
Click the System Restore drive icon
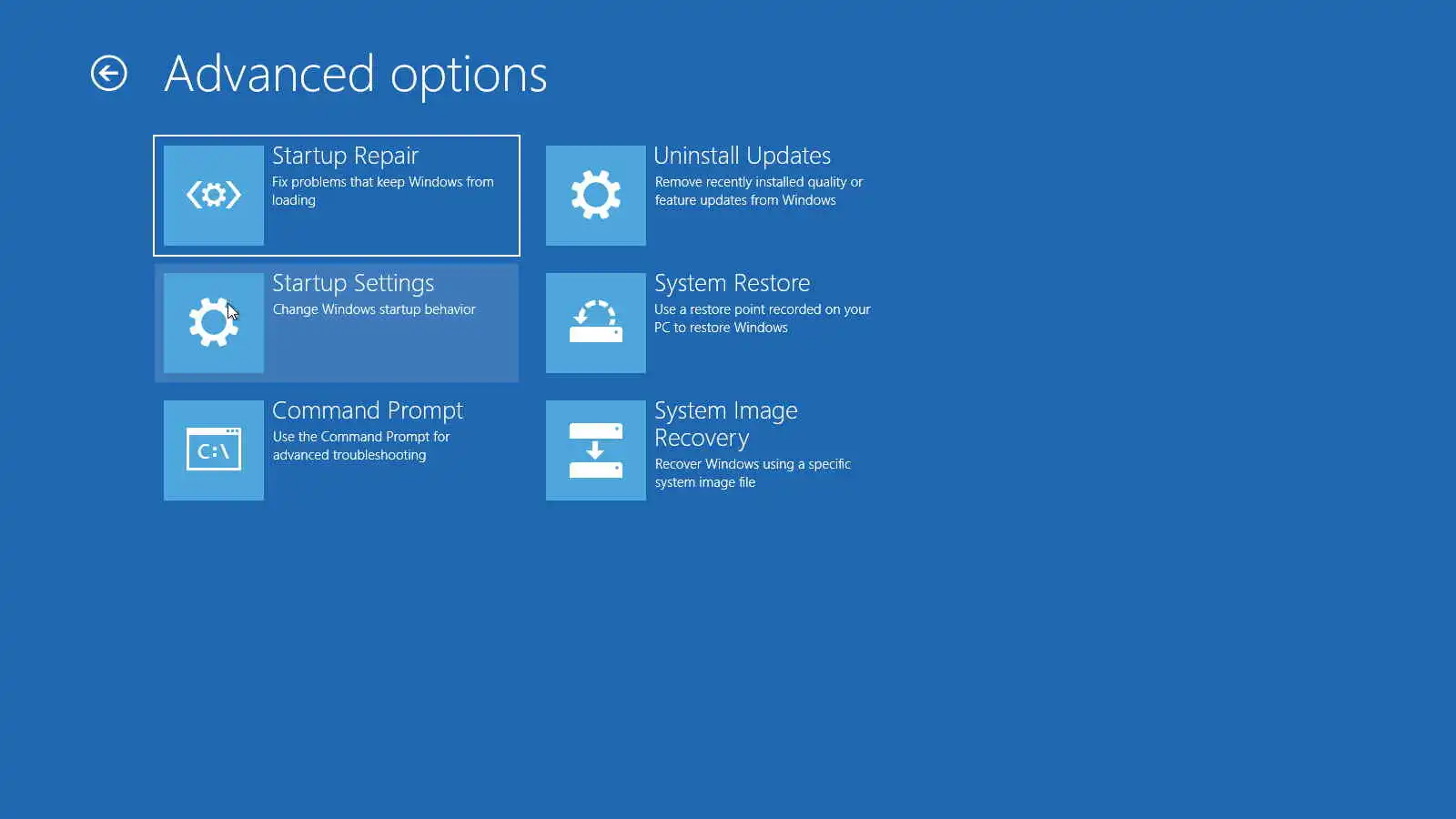[596, 322]
